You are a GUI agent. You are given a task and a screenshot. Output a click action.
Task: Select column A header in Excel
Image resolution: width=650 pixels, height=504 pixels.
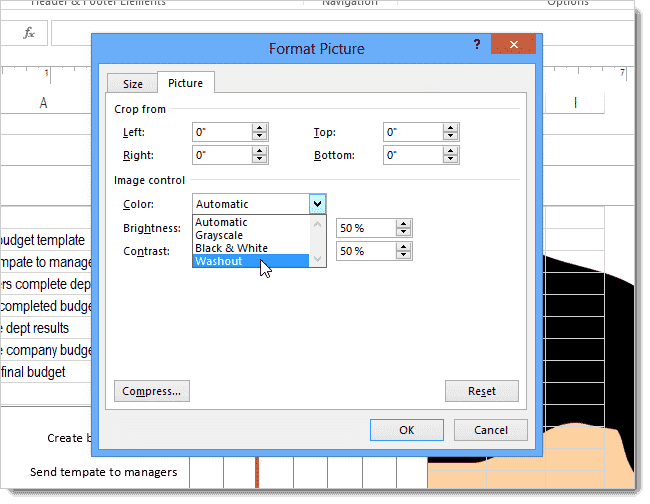pyautogui.click(x=44, y=102)
